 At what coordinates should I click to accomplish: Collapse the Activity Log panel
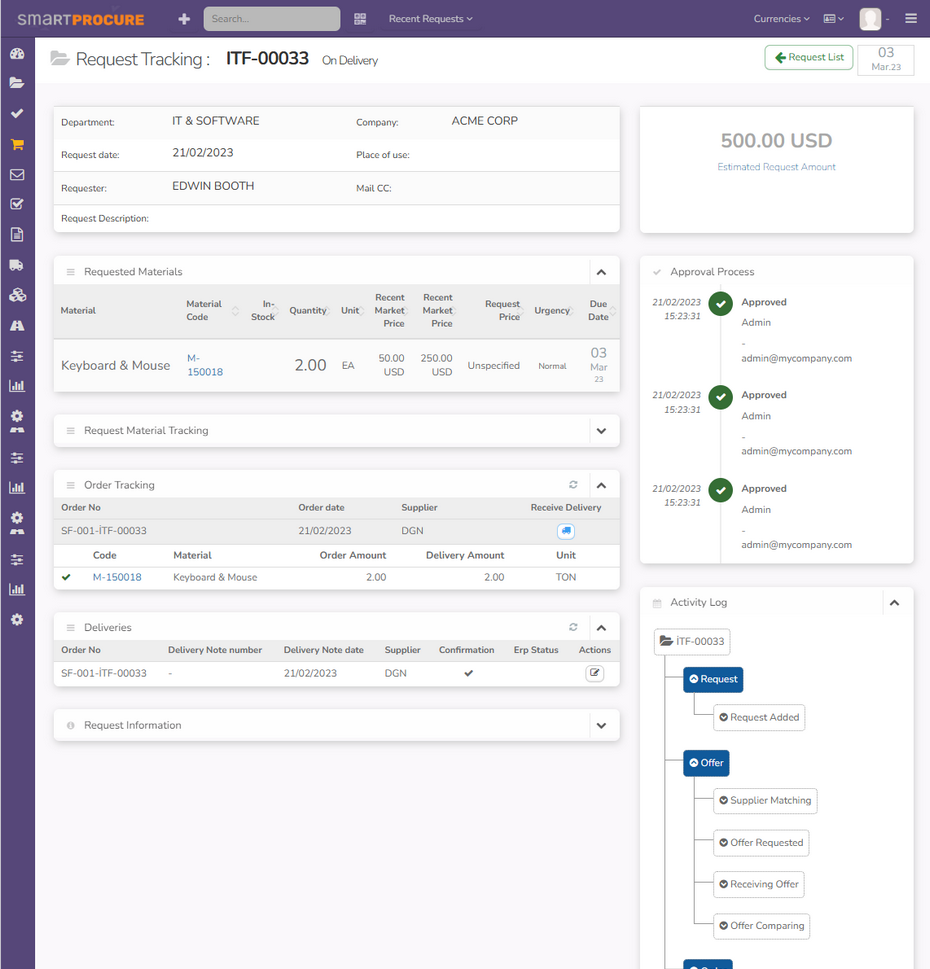click(894, 603)
